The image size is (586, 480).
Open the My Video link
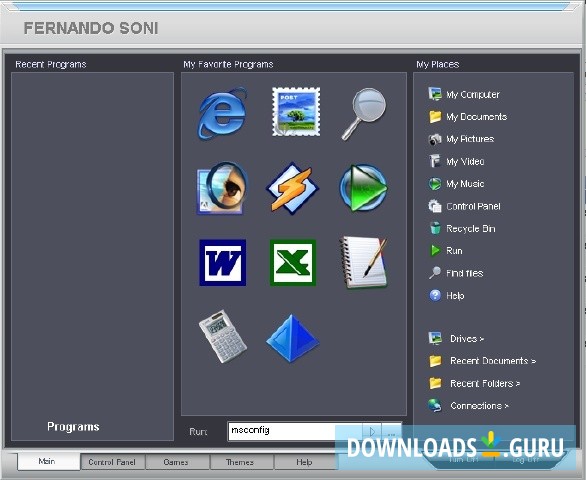click(465, 161)
